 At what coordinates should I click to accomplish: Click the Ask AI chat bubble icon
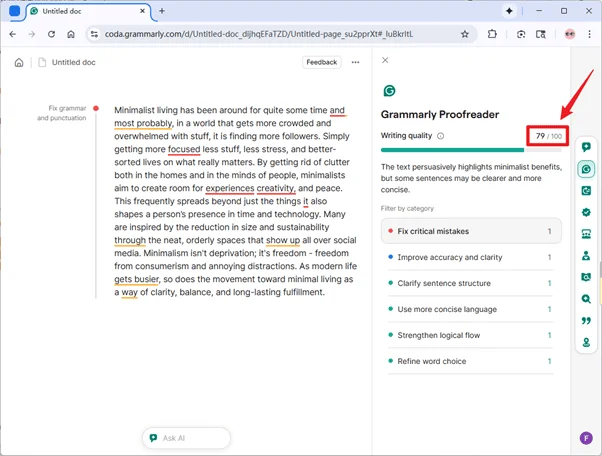coord(153,438)
